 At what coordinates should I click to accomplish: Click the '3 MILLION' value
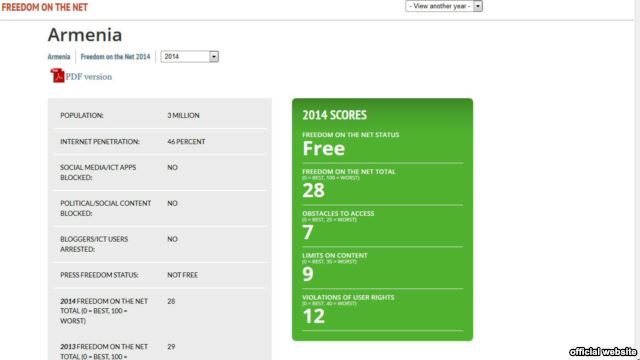coord(183,116)
